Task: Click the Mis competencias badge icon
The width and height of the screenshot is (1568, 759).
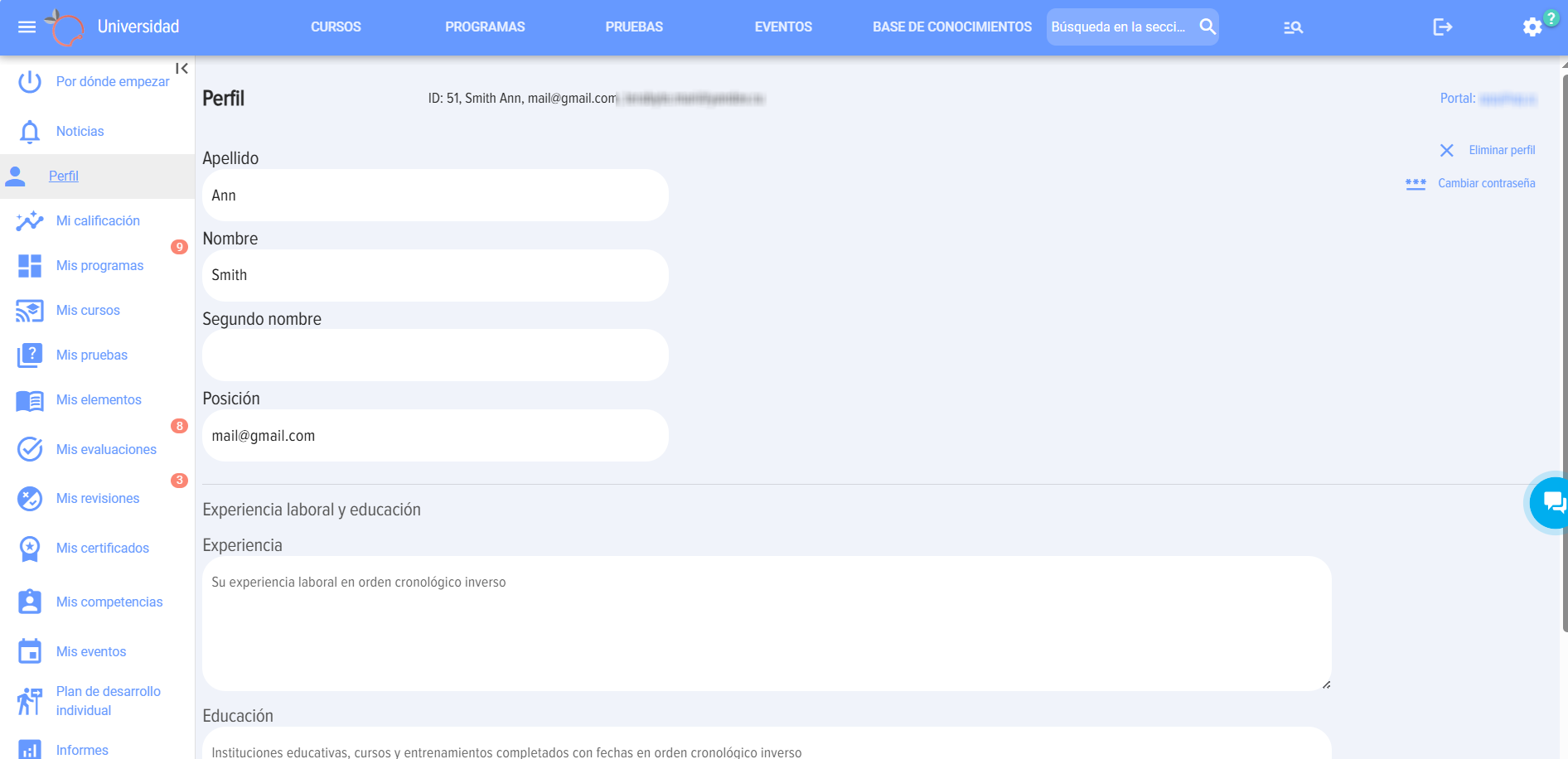Action: 30,602
